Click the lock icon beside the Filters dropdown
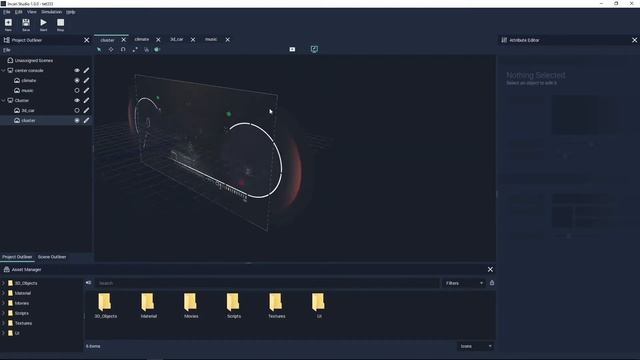The image size is (640, 360). click(492, 283)
